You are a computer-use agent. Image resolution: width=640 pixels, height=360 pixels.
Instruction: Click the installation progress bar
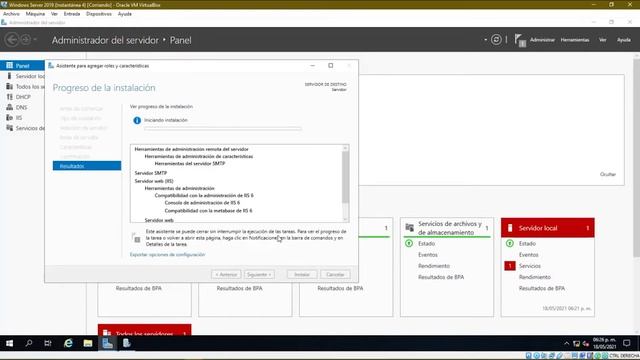click(222, 129)
